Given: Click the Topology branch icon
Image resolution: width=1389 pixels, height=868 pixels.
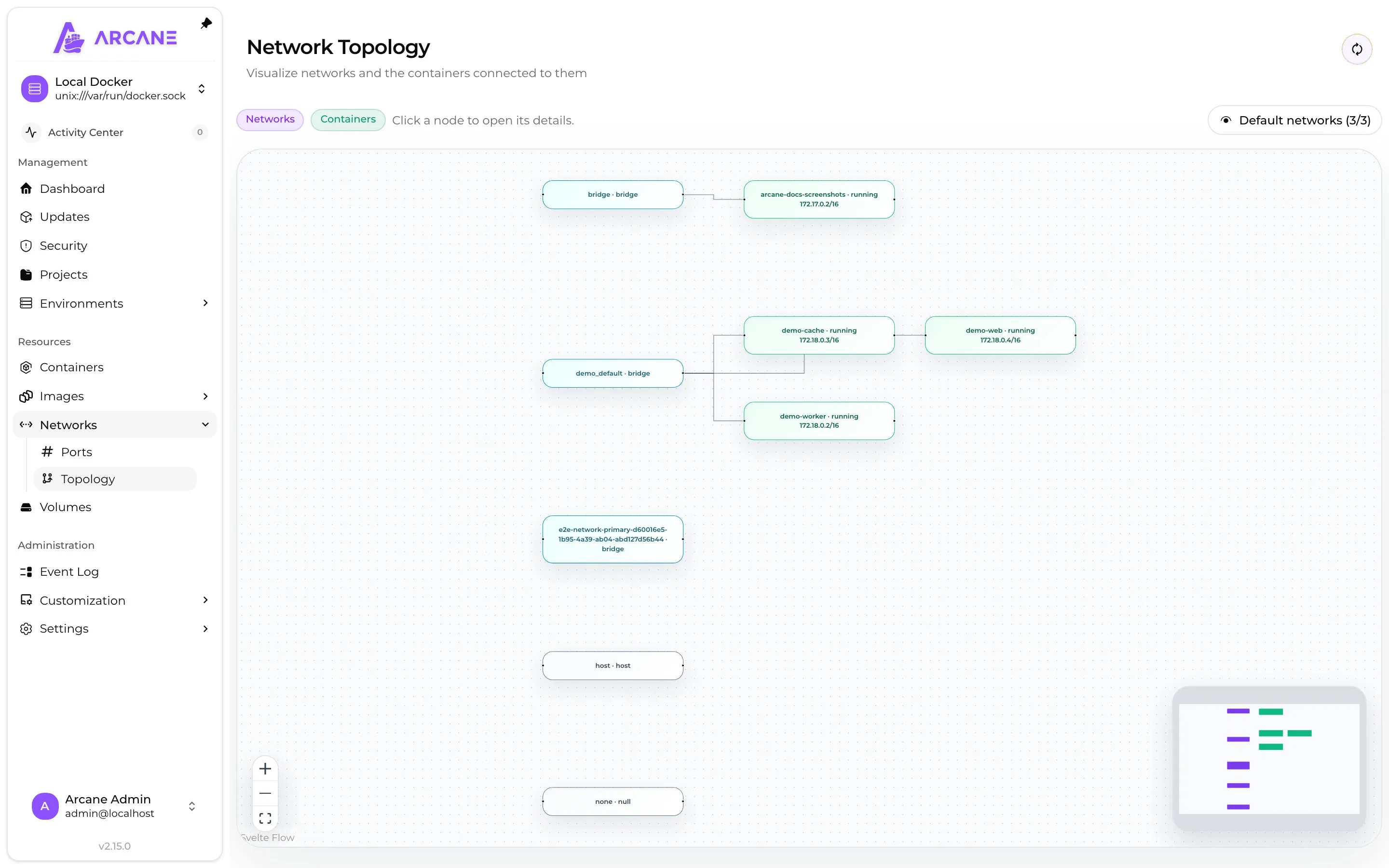Looking at the screenshot, I should (x=47, y=479).
